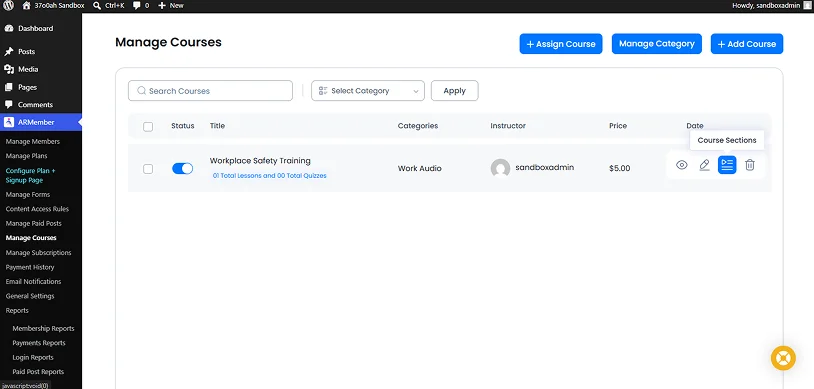Open Content Access Rules
The width and height of the screenshot is (814, 389).
pos(37,209)
